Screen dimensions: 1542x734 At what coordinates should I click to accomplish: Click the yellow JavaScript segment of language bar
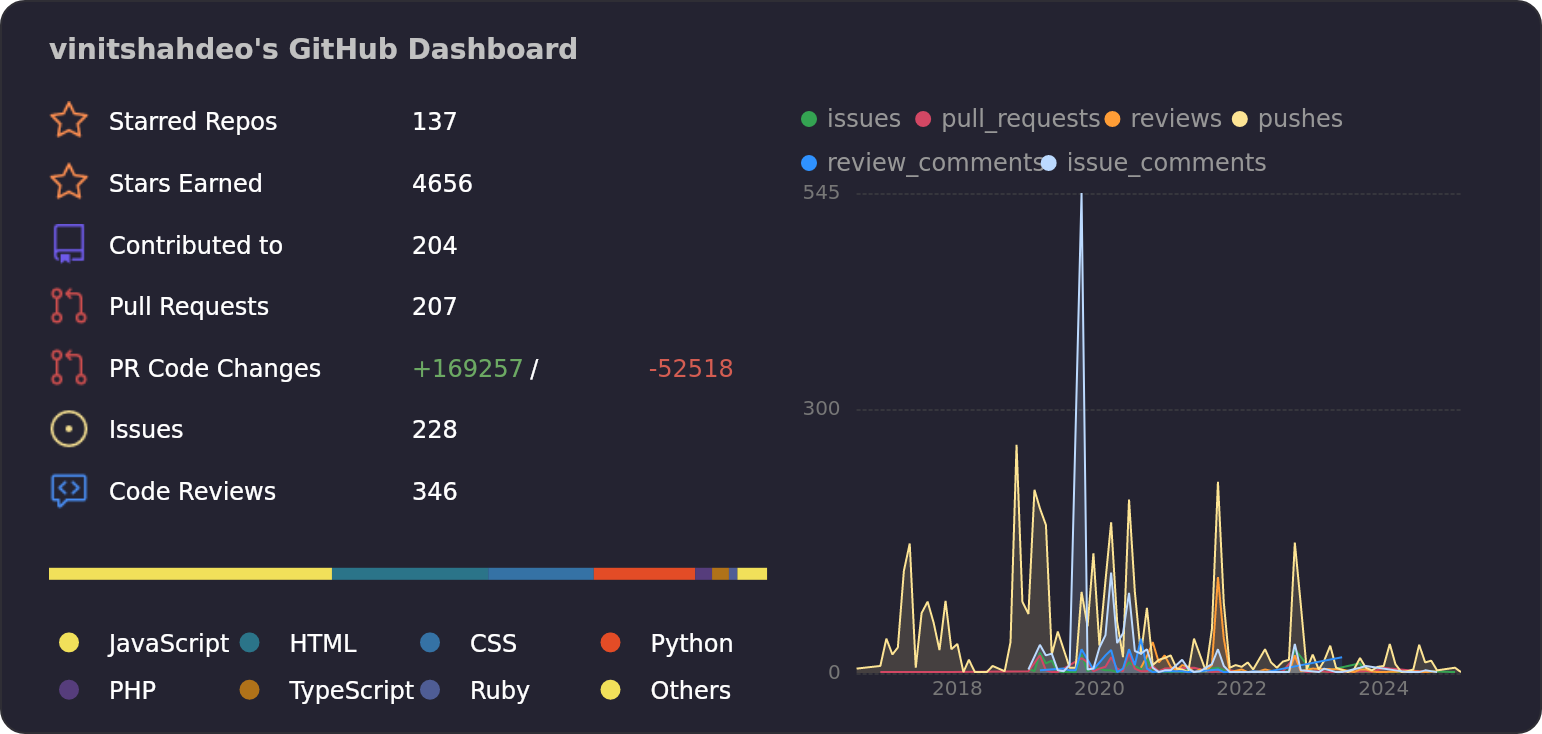pyautogui.click(x=190, y=574)
